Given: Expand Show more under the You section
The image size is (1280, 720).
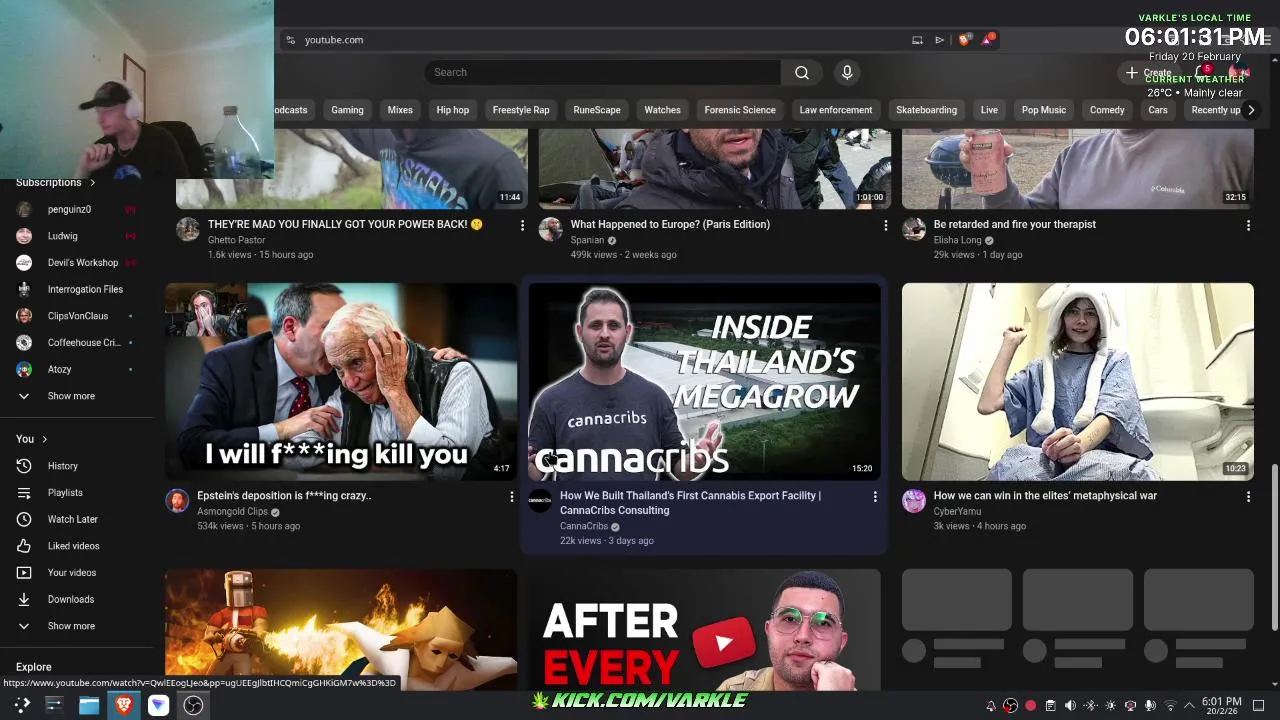Looking at the screenshot, I should click(75, 626).
